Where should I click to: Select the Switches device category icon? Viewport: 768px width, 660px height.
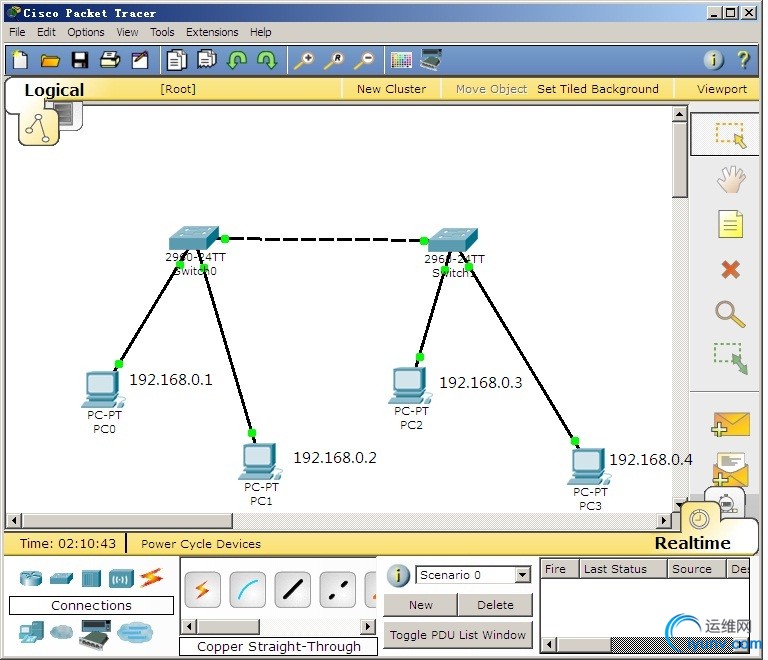(x=61, y=578)
